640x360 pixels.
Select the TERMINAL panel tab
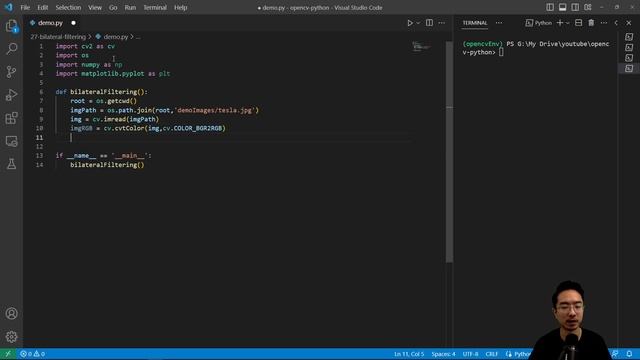[475, 23]
